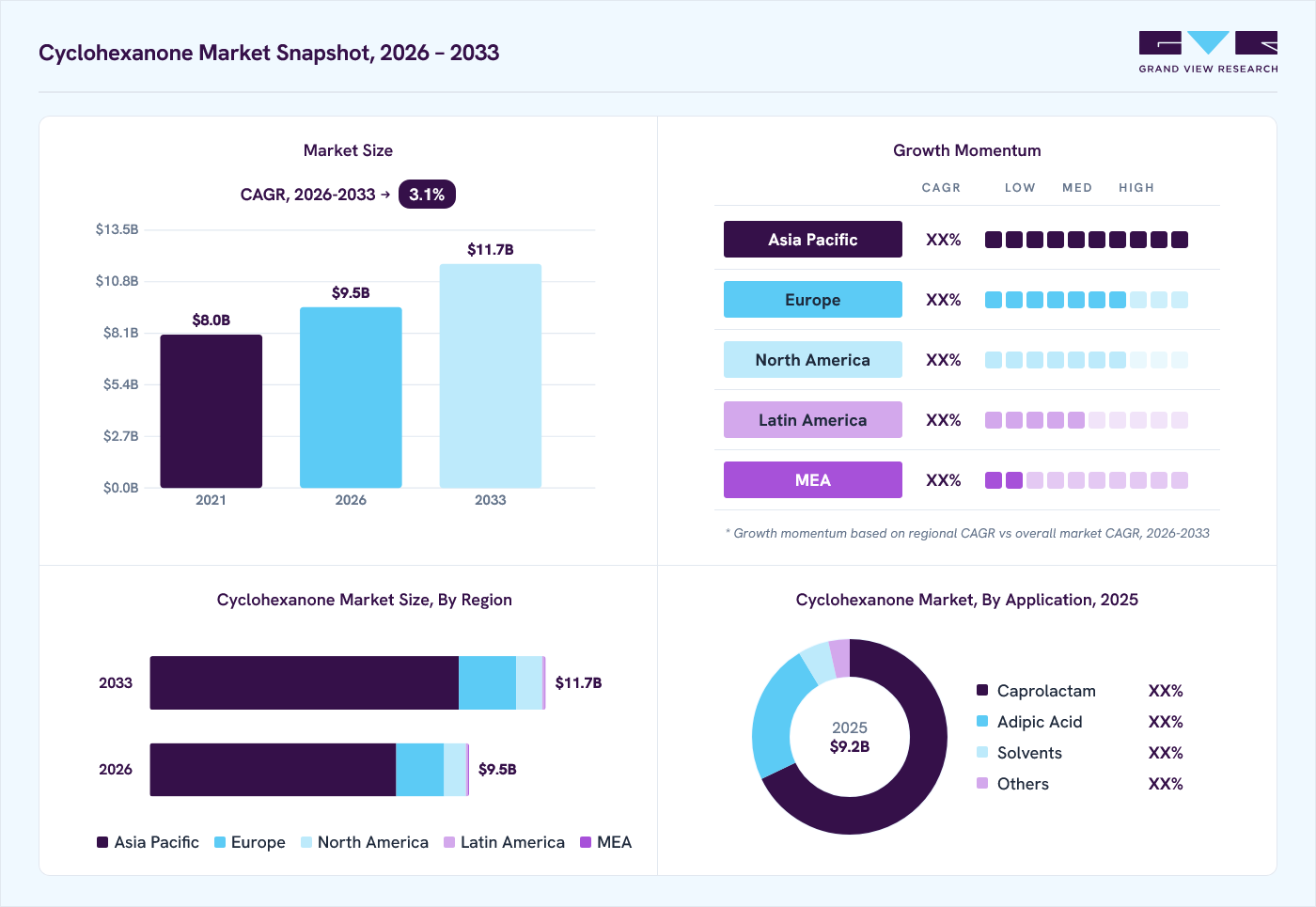
Task: Click the 2021 market size bar
Action: (211, 411)
